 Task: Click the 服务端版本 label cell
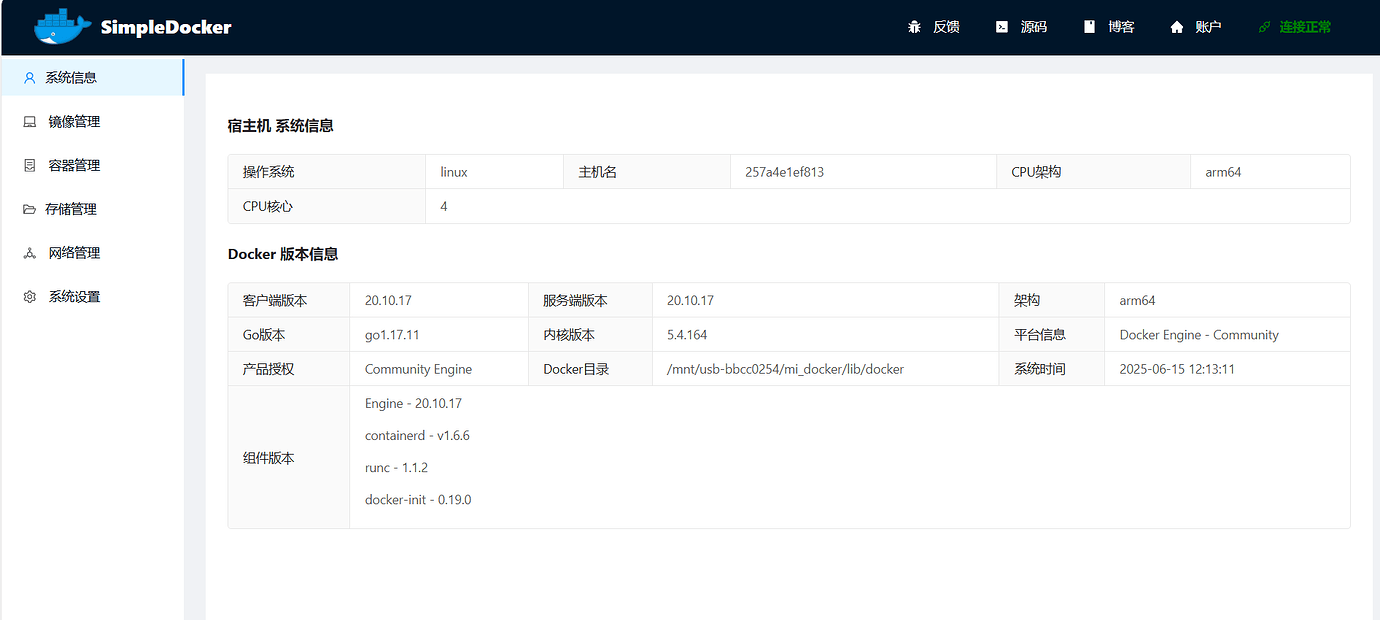pos(590,300)
